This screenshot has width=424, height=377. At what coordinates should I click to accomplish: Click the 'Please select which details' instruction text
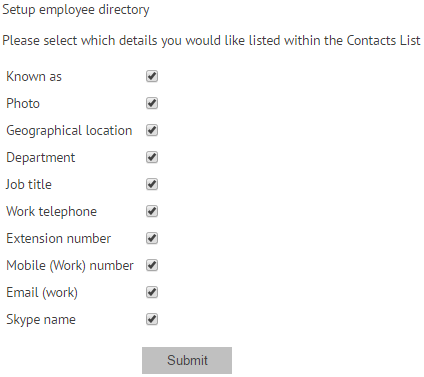pos(211,41)
